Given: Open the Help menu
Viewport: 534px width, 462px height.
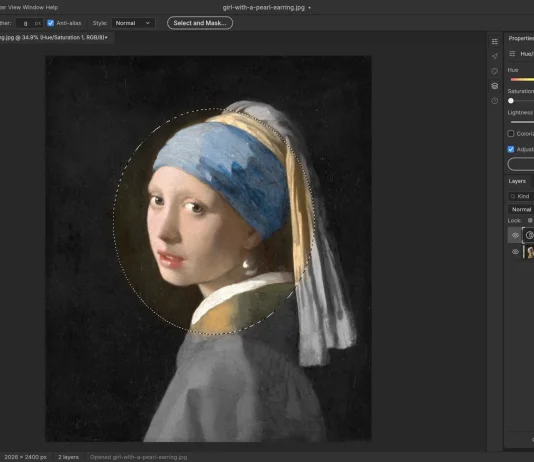Looking at the screenshot, I should pos(51,7).
